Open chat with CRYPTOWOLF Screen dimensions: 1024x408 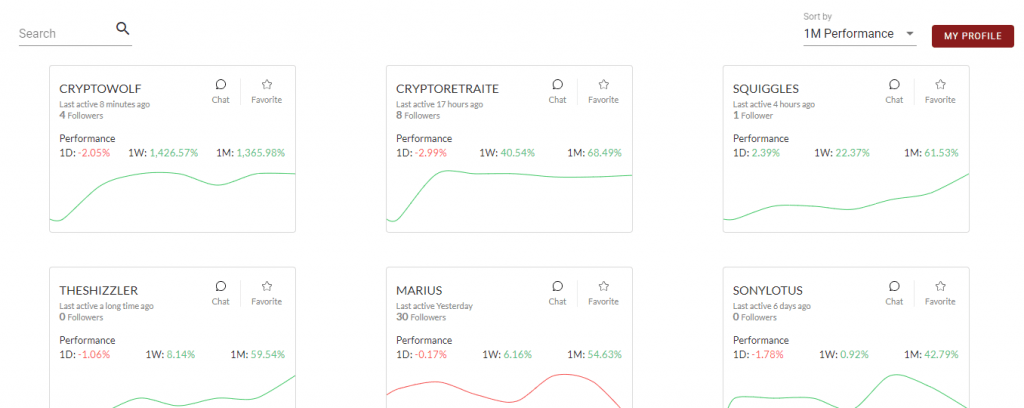click(221, 91)
